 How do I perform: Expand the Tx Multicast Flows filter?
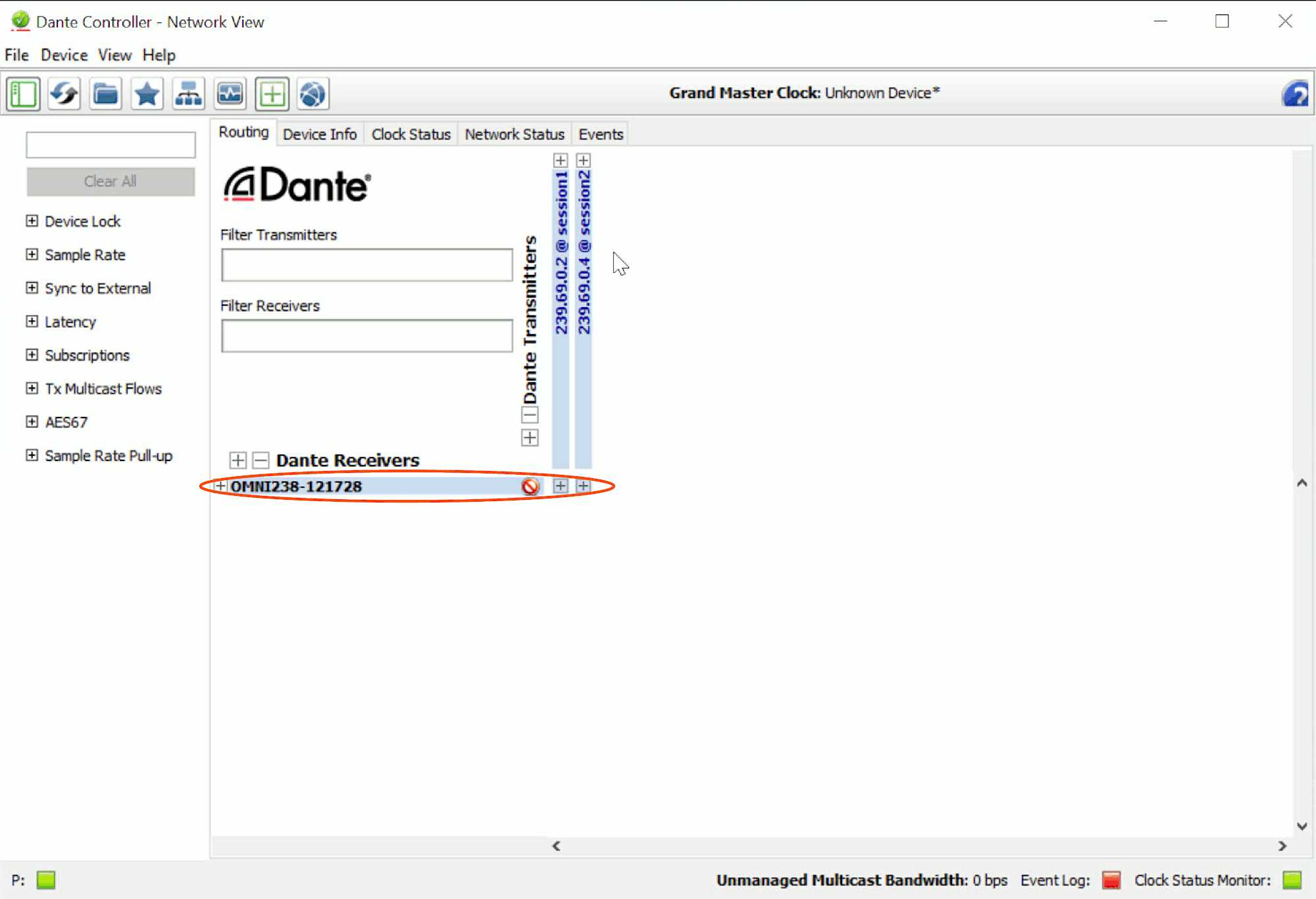click(x=32, y=389)
